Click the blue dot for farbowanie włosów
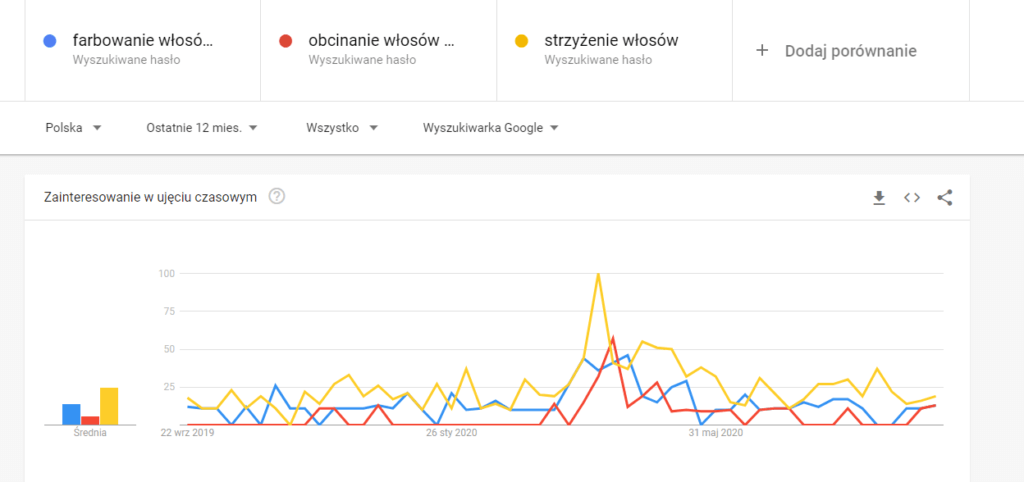This screenshot has height=482, width=1024. 49,41
